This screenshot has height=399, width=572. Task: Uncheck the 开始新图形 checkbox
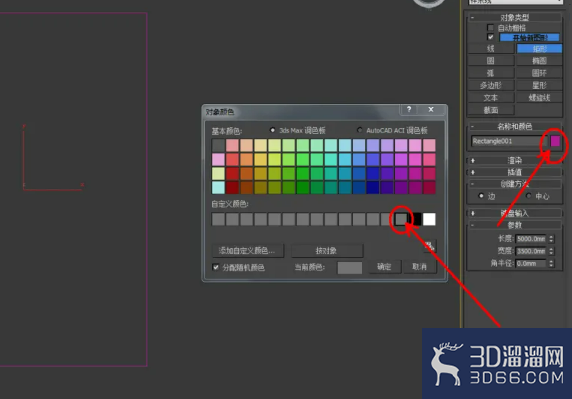pos(490,37)
